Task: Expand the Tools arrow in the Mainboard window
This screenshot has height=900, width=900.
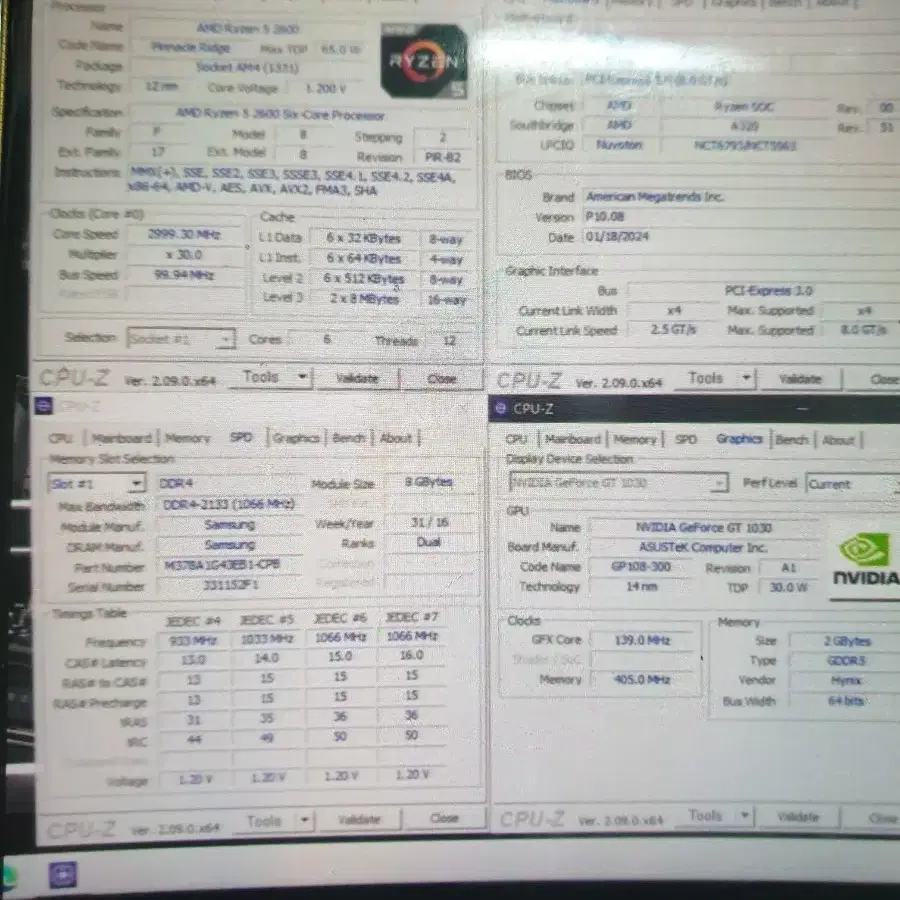Action: 746,378
